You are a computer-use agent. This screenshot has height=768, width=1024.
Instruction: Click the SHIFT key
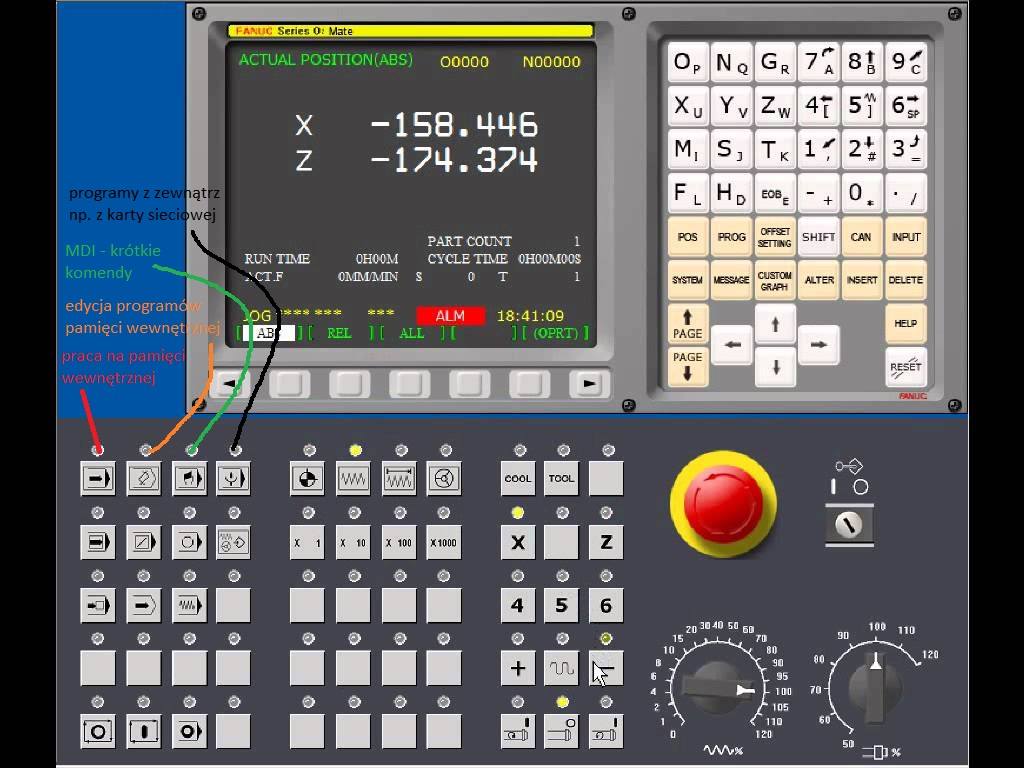coord(818,237)
